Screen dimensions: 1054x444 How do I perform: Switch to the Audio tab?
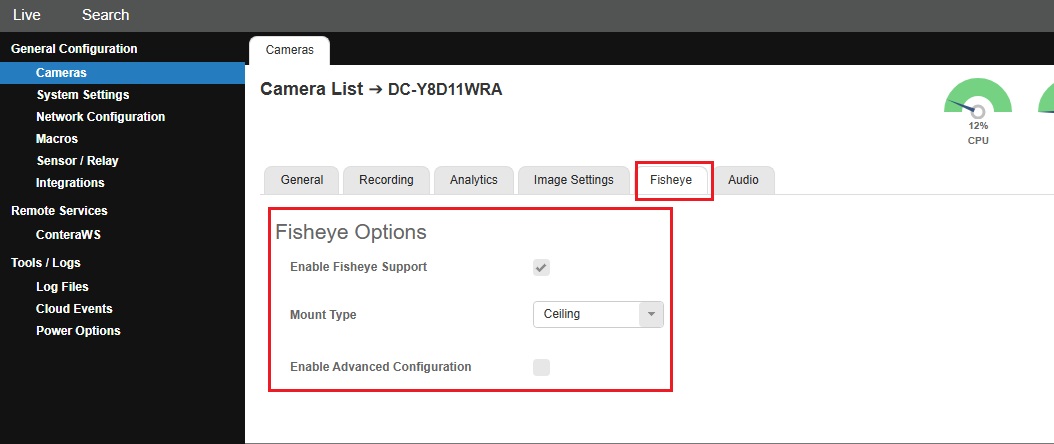click(x=743, y=180)
